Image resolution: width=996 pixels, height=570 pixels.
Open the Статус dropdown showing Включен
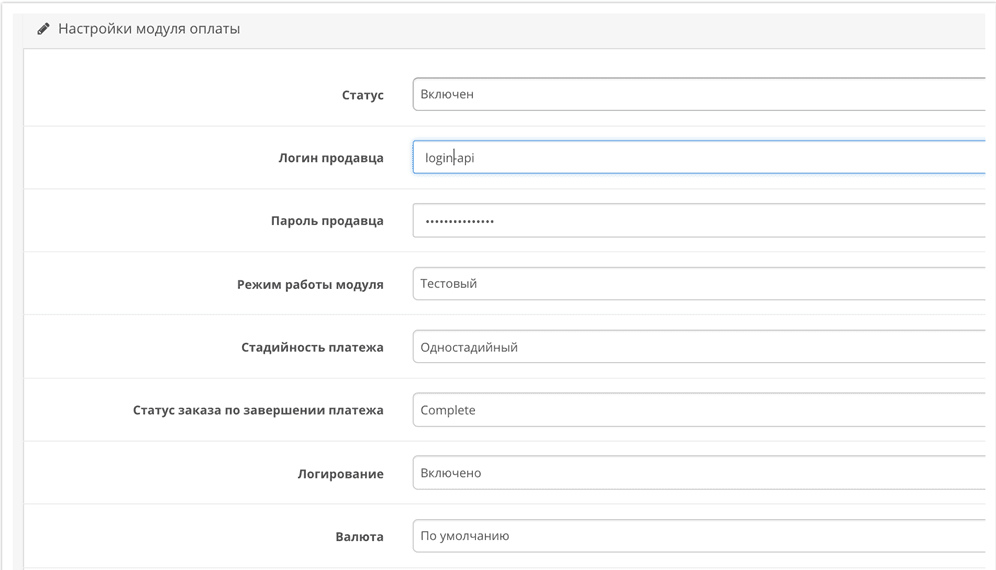[698, 94]
